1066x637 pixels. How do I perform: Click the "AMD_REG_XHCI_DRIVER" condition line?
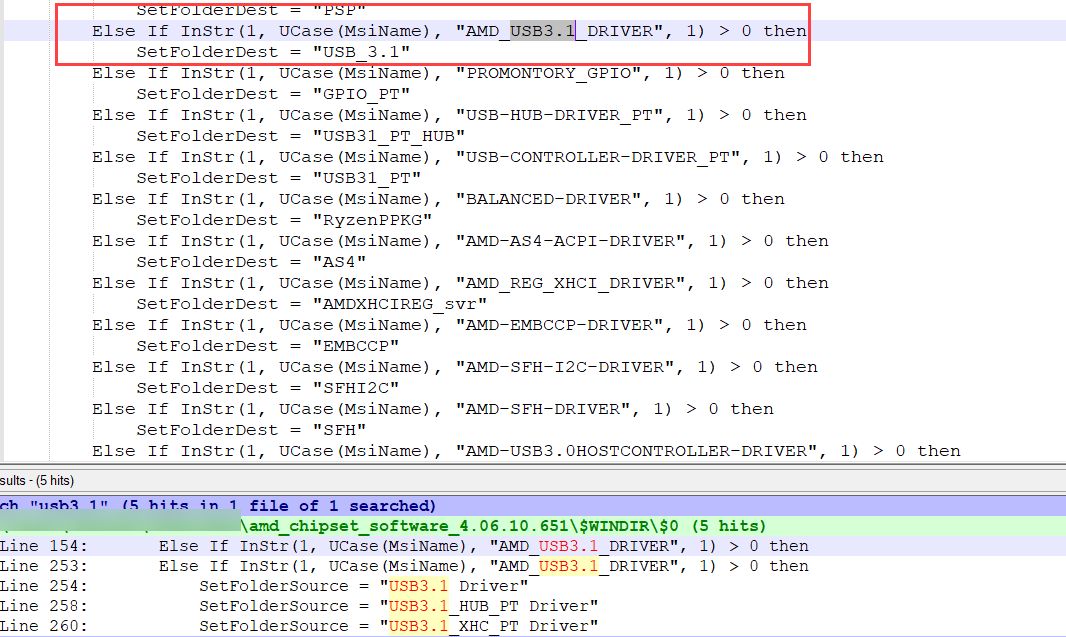(x=460, y=283)
